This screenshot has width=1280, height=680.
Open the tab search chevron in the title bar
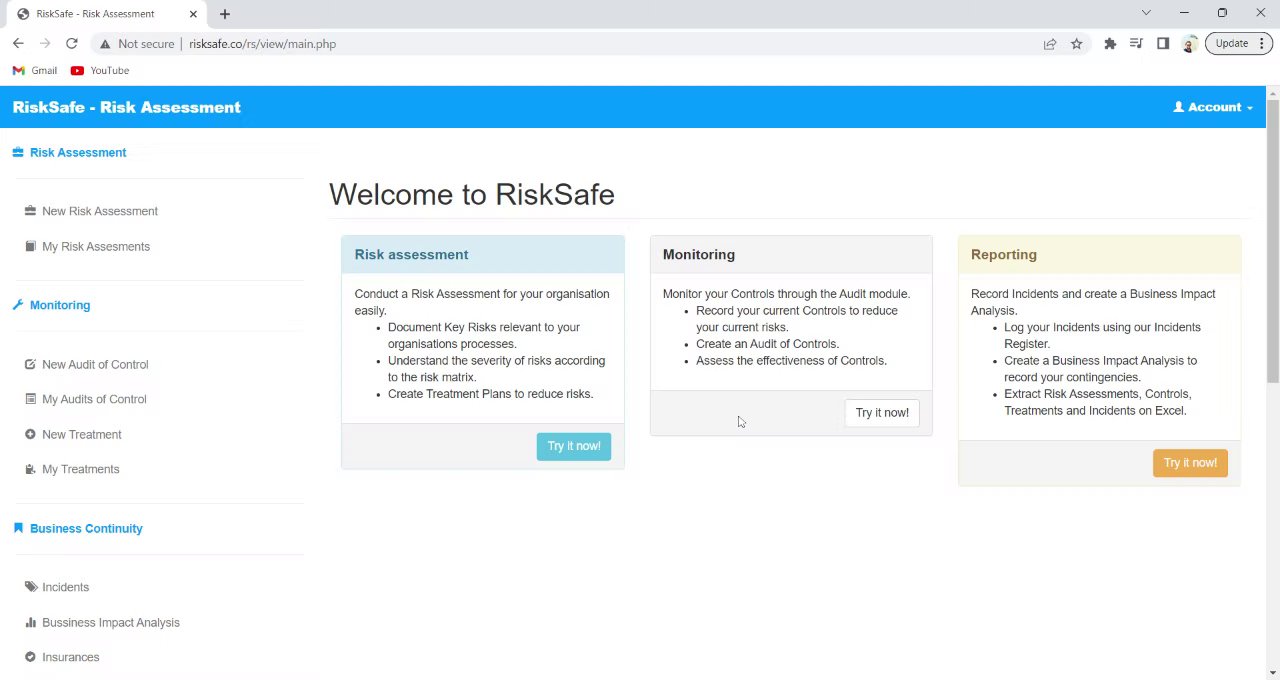[x=1146, y=13]
